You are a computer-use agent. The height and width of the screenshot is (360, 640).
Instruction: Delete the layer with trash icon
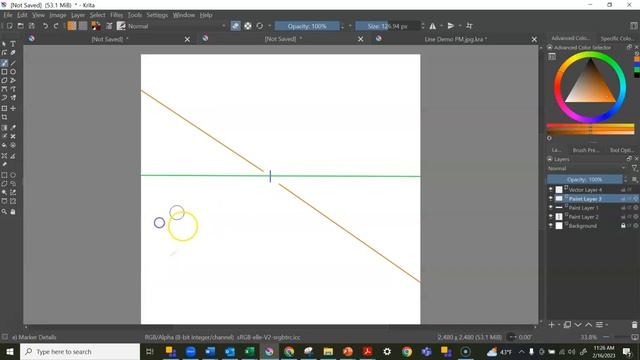coord(634,325)
